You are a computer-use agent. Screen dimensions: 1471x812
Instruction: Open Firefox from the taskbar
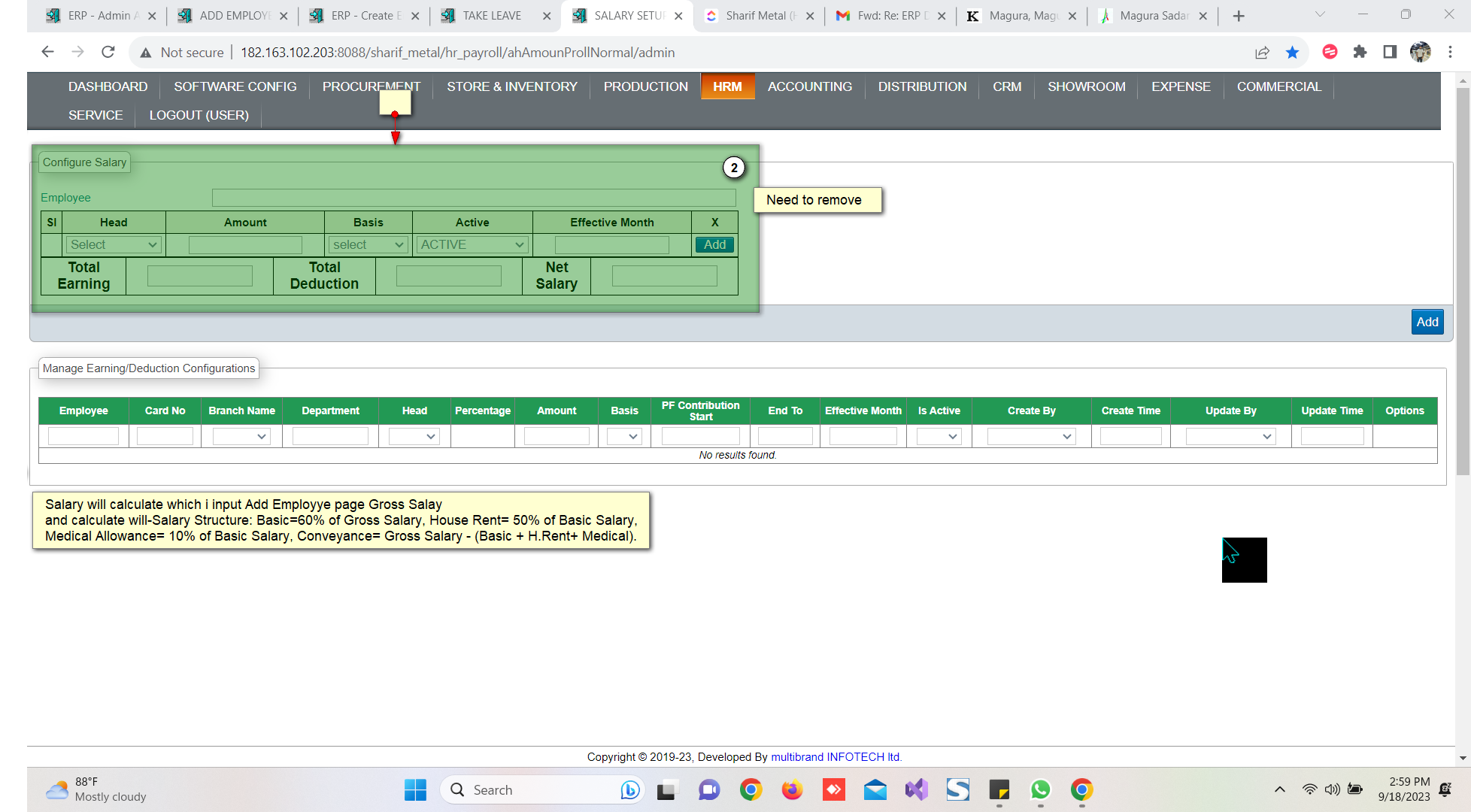(x=792, y=789)
